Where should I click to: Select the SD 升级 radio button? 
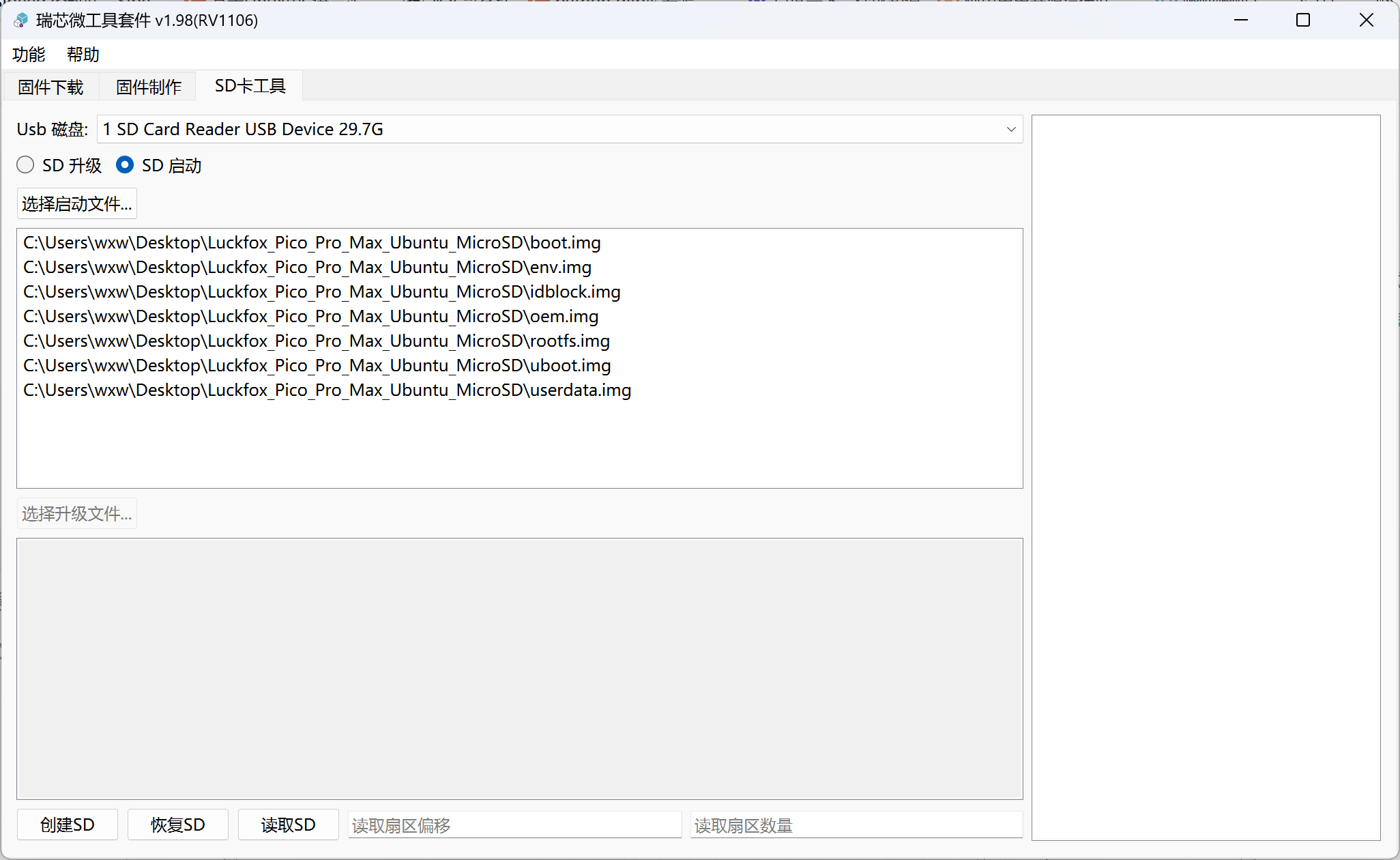26,165
